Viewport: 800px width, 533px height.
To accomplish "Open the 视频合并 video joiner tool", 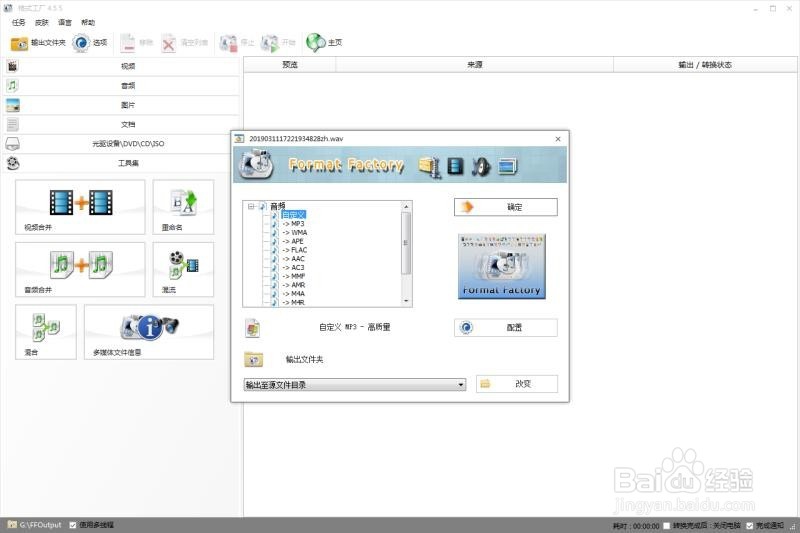I will point(80,207).
